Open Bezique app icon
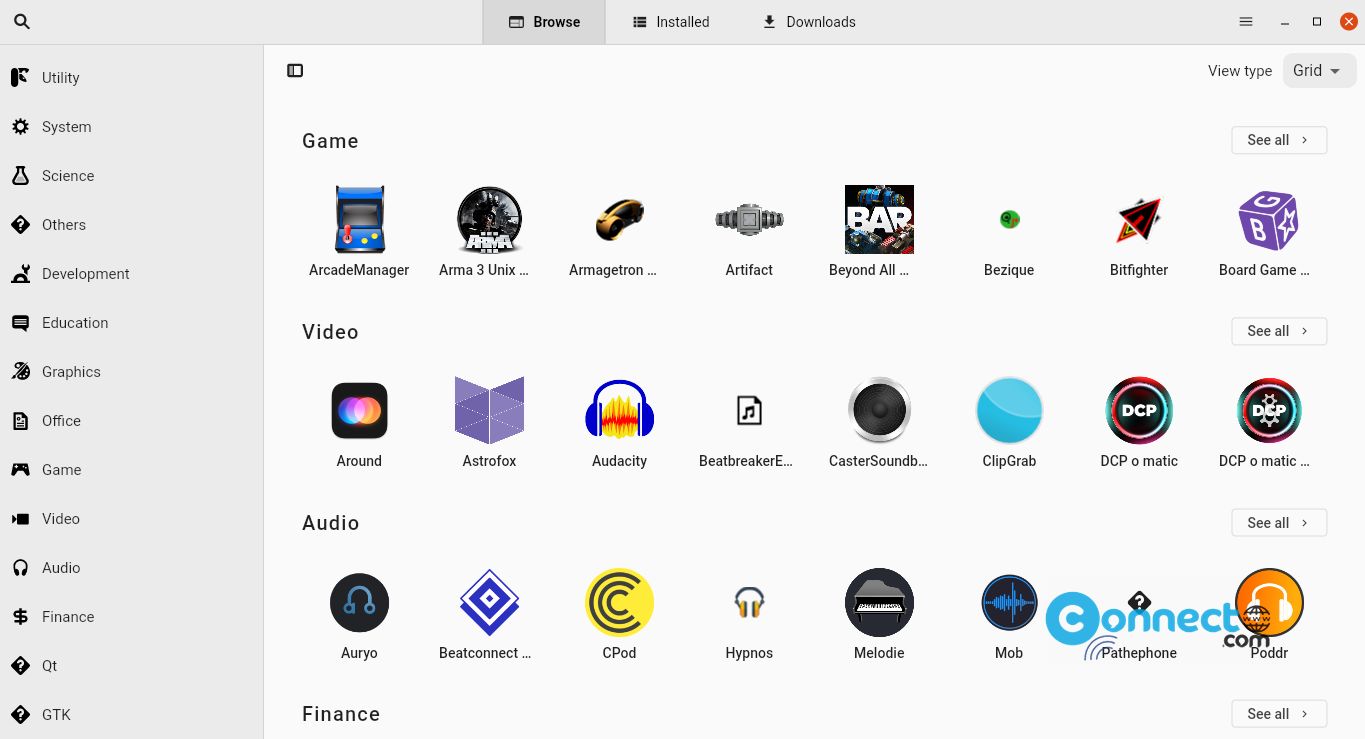 point(1009,219)
